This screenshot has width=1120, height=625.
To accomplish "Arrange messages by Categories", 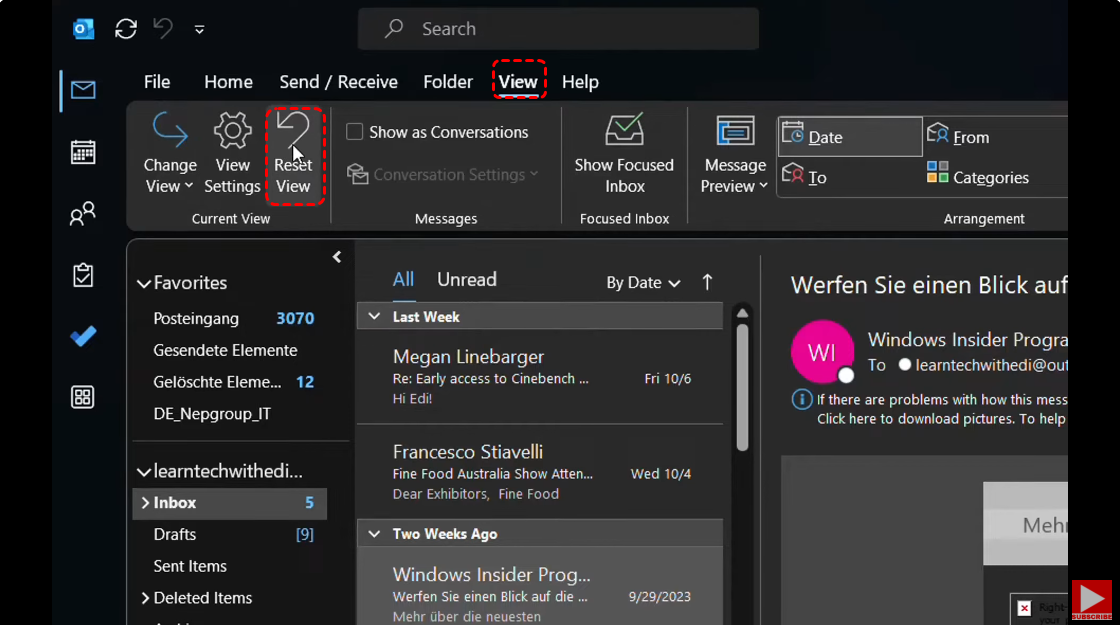I will point(977,177).
